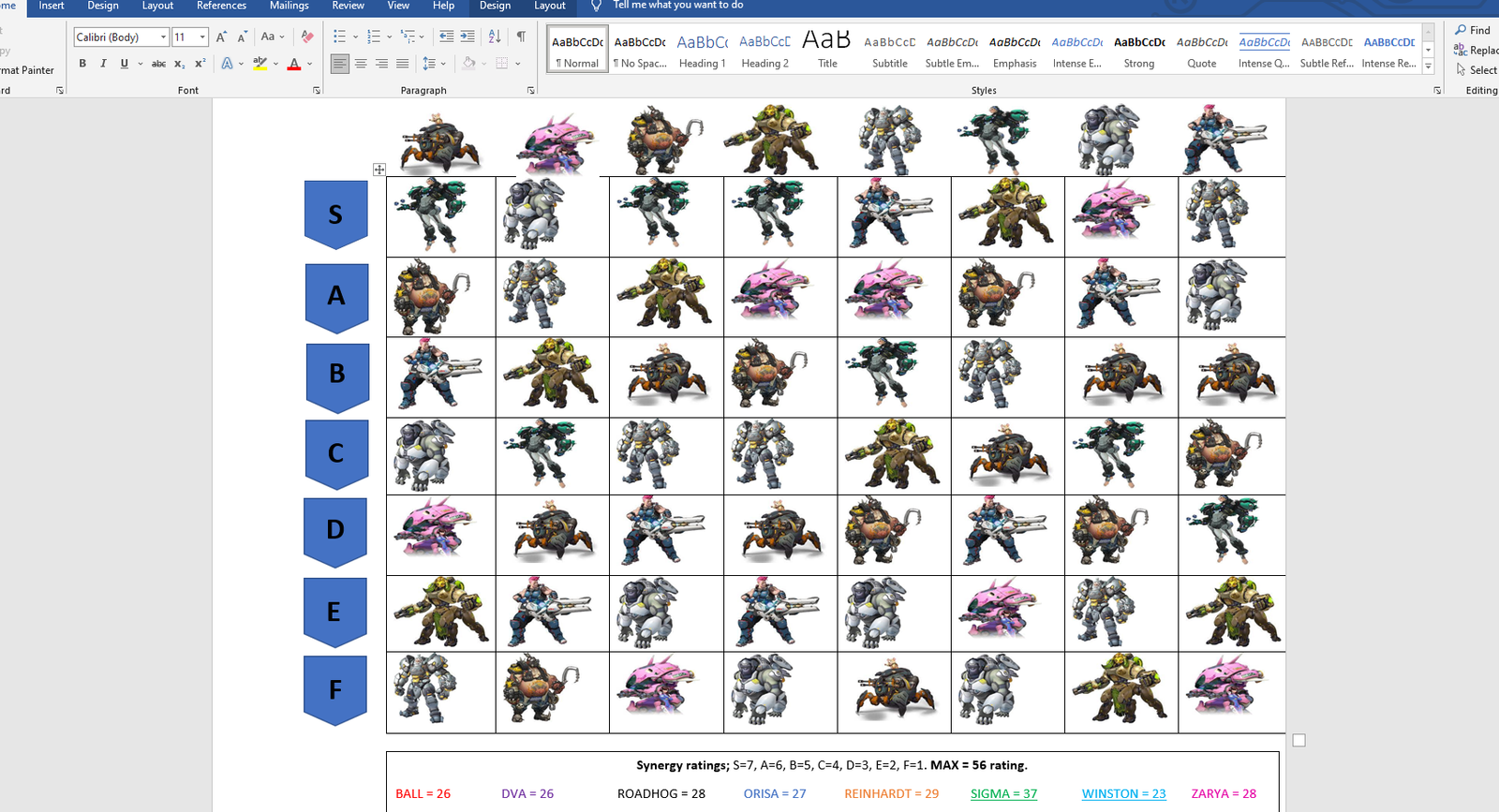Apply No Spacing style
The width and height of the screenshot is (1499, 812).
tap(640, 51)
